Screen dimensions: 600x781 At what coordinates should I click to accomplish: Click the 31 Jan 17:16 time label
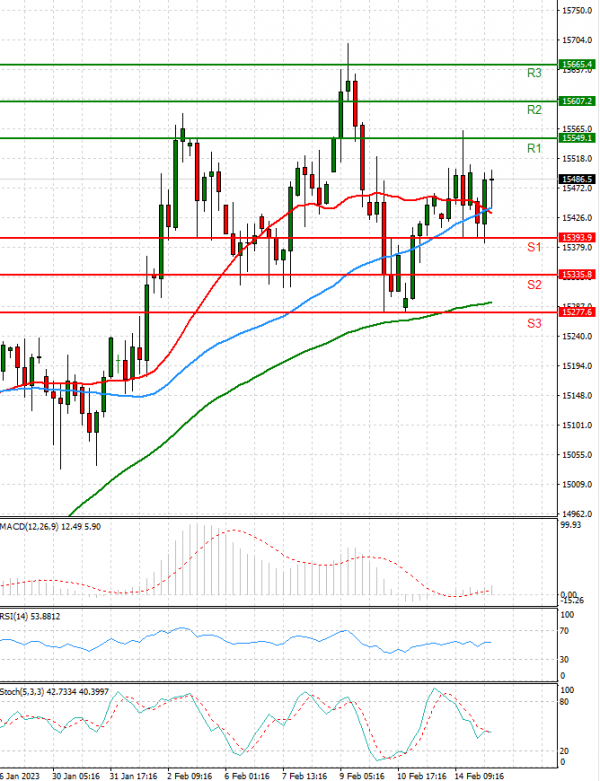point(133,776)
